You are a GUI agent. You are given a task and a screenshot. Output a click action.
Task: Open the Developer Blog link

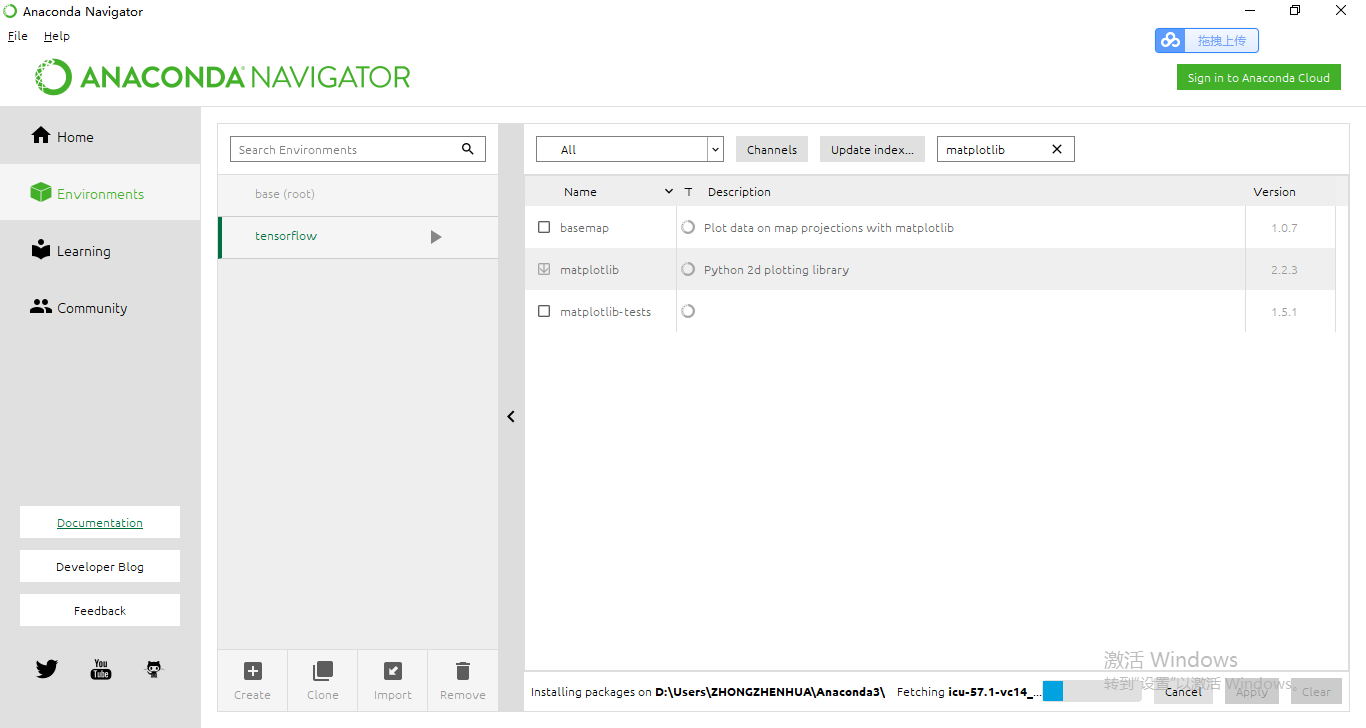100,566
